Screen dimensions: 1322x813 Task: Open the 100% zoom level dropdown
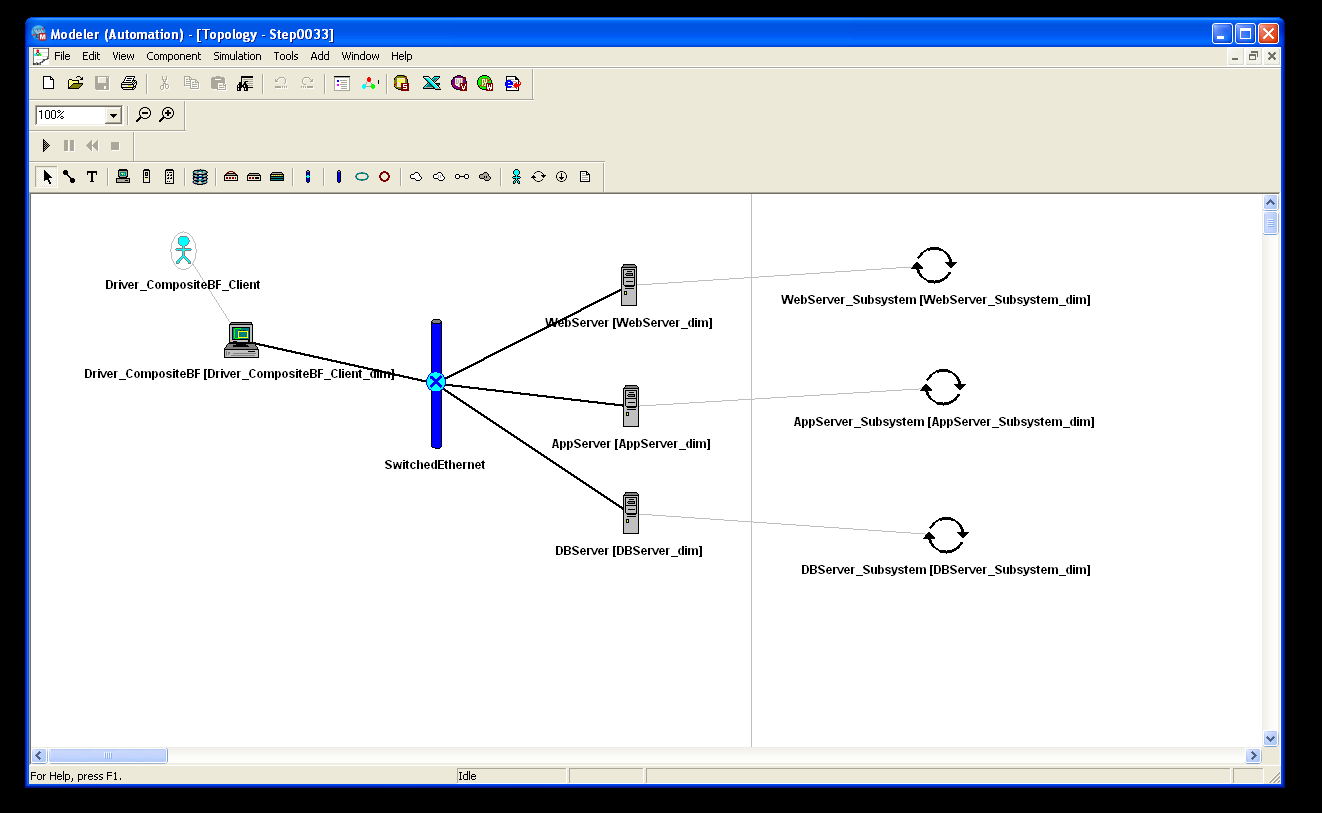click(113, 115)
